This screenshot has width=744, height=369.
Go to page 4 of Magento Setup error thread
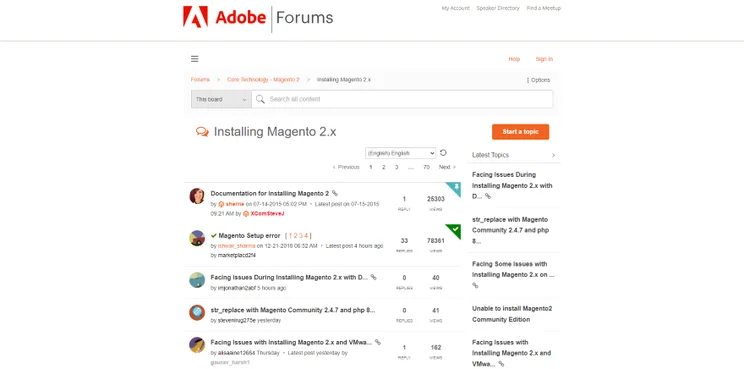click(x=306, y=236)
